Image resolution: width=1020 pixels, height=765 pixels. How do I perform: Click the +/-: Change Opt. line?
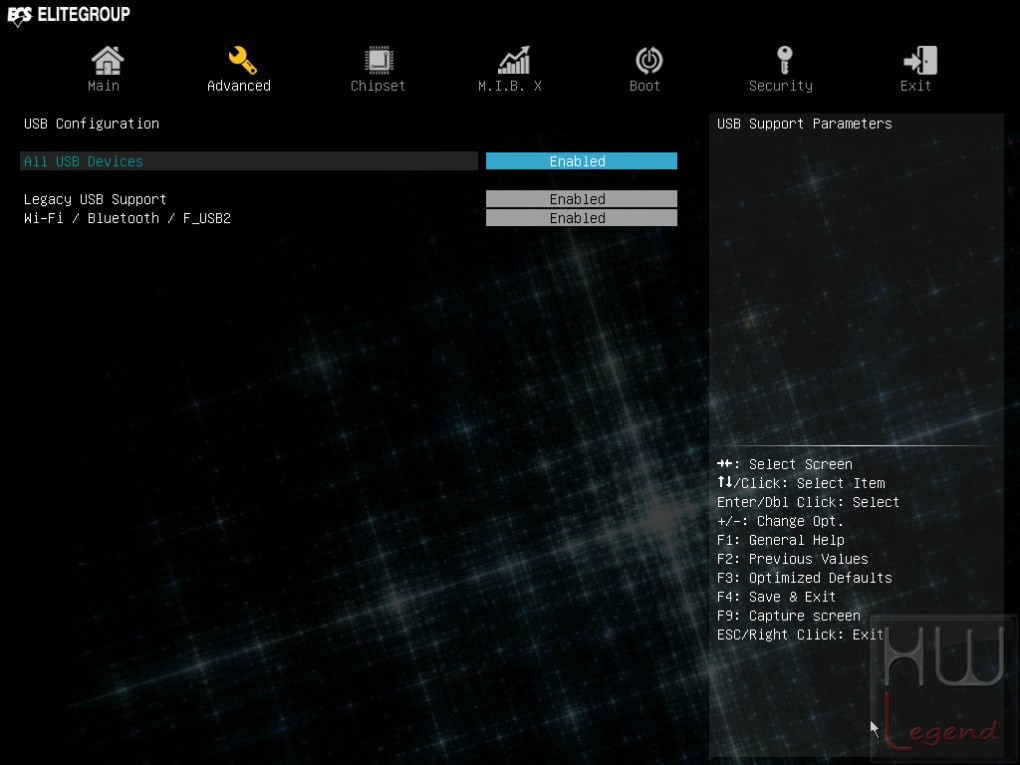coord(780,521)
